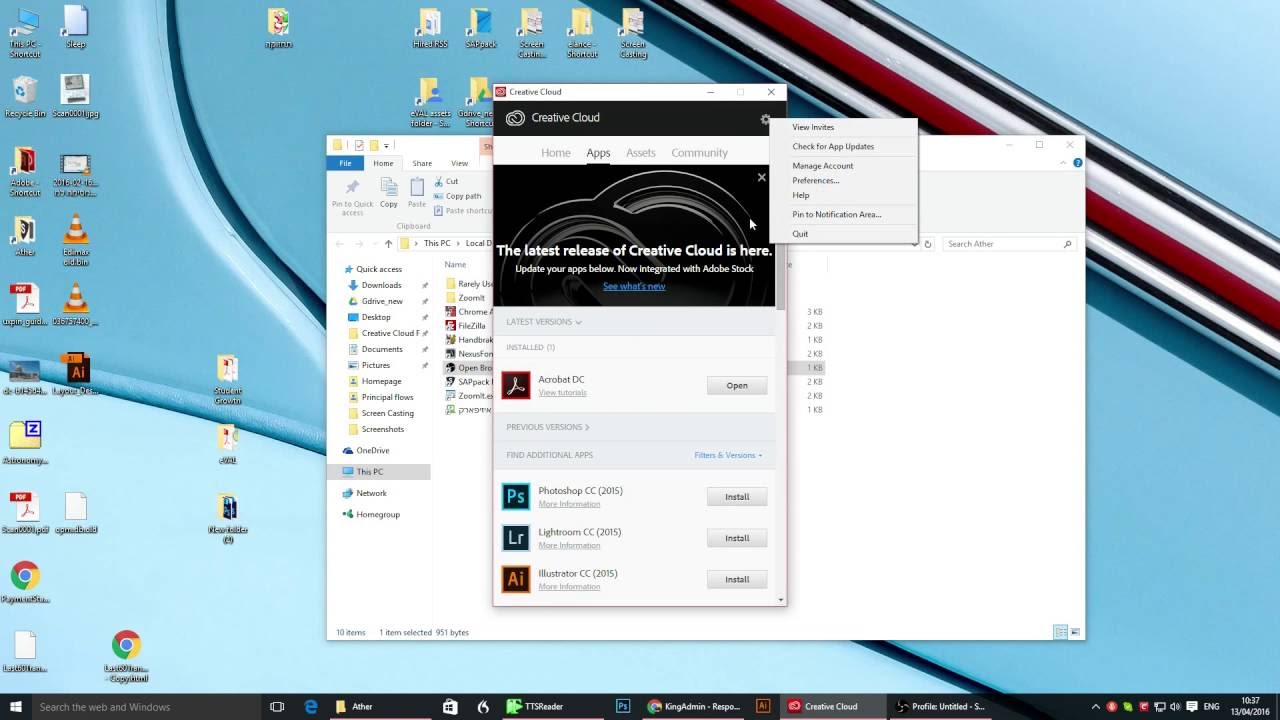The image size is (1280, 720).
Task: Click the Lightroom CC (2015) app icon
Action: point(516,537)
